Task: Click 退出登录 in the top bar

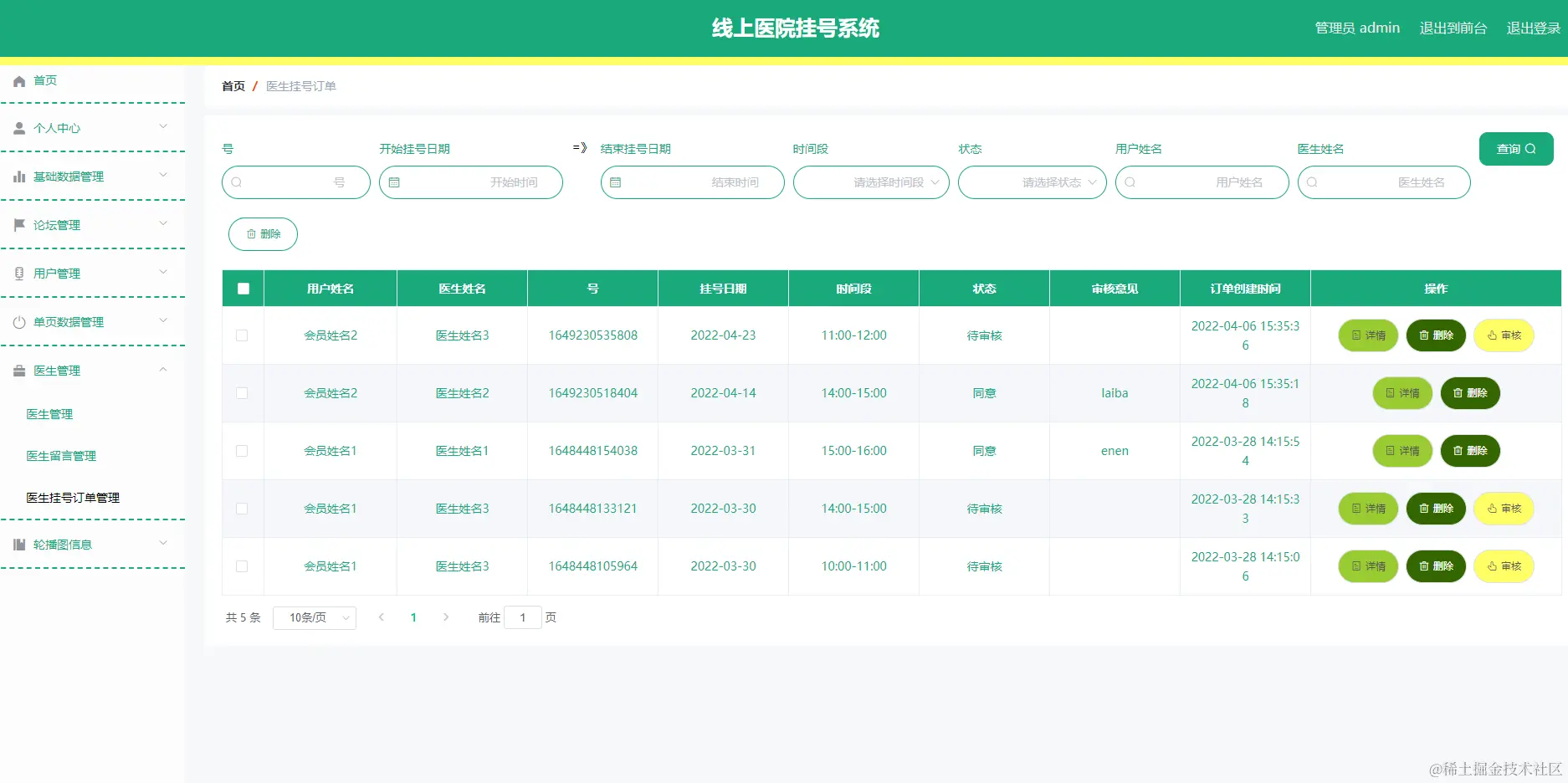Action: pyautogui.click(x=1532, y=28)
